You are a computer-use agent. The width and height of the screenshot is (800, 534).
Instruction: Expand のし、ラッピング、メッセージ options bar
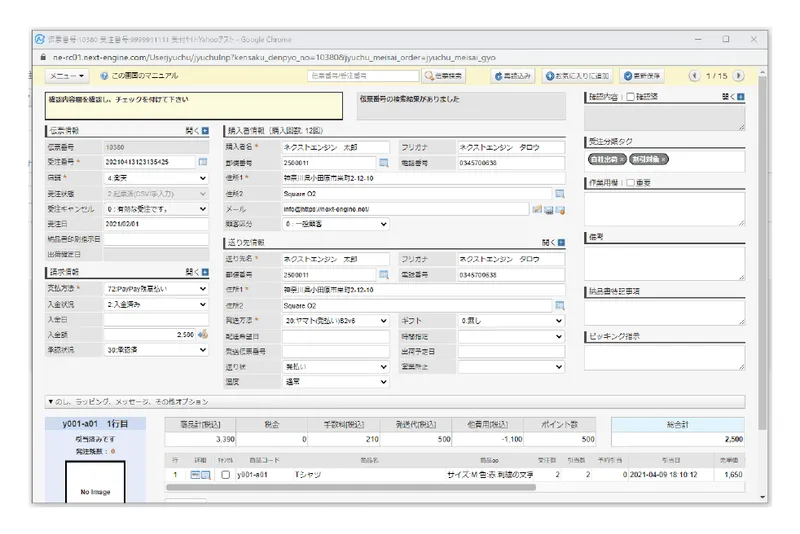point(395,402)
